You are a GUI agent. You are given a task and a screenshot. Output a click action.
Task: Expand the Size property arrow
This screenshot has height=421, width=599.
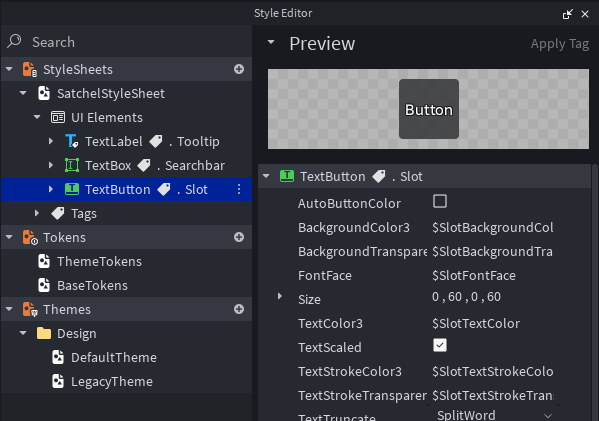(280, 296)
